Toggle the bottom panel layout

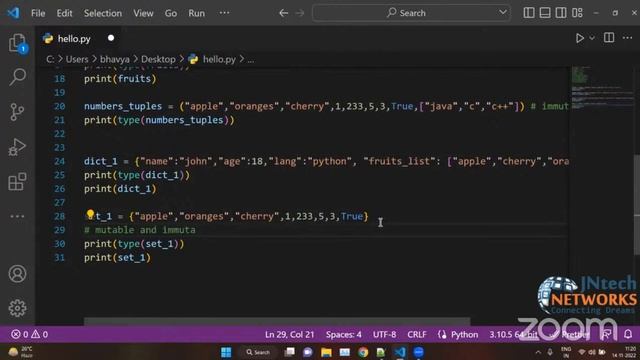(x=545, y=13)
